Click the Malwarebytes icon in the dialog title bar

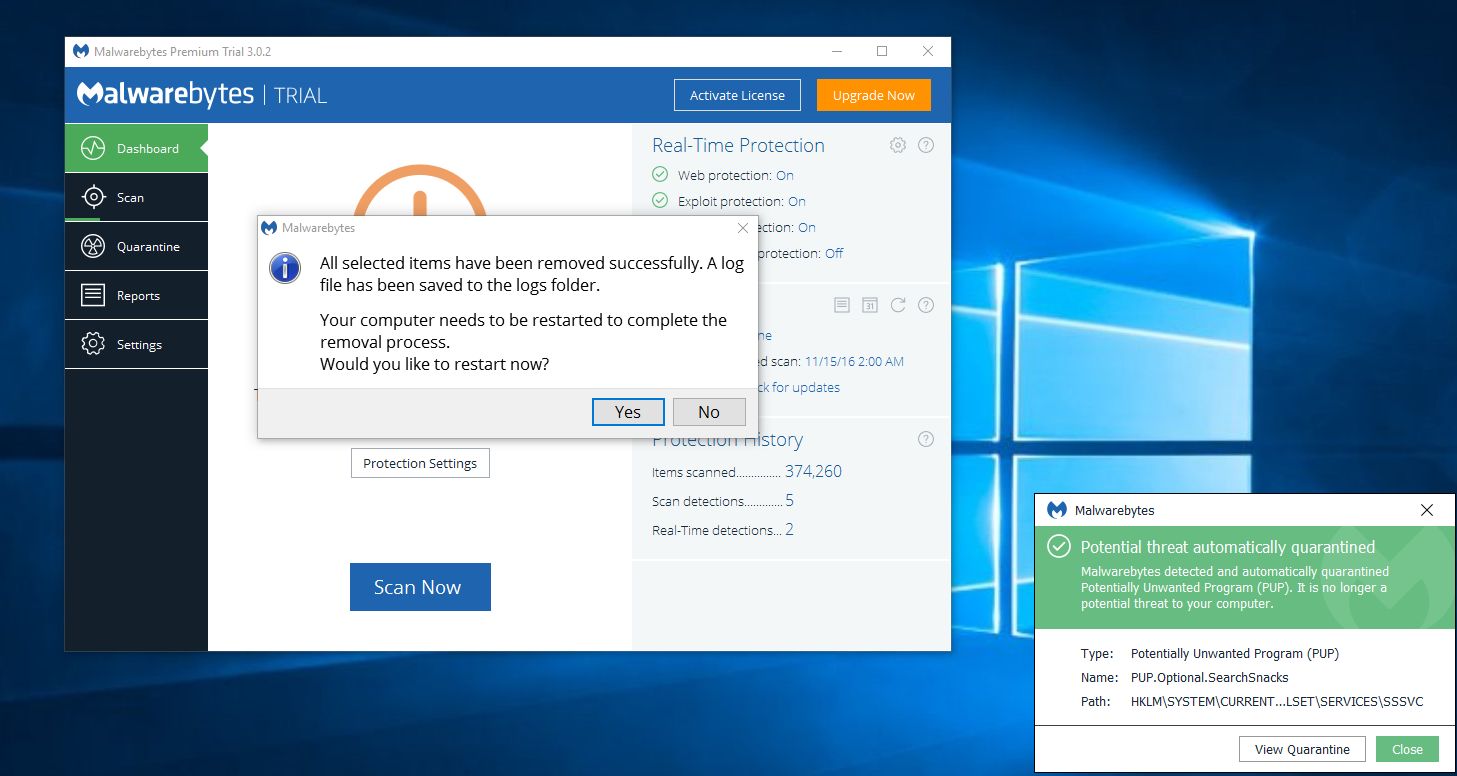pos(269,228)
